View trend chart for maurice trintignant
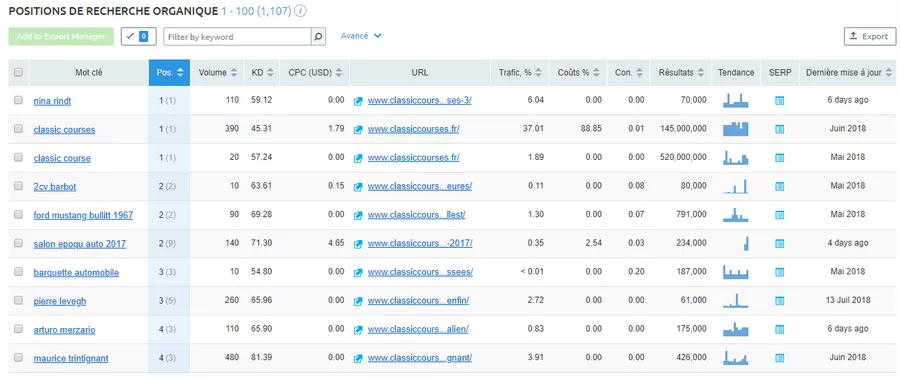The width and height of the screenshot is (900, 377). click(x=736, y=357)
